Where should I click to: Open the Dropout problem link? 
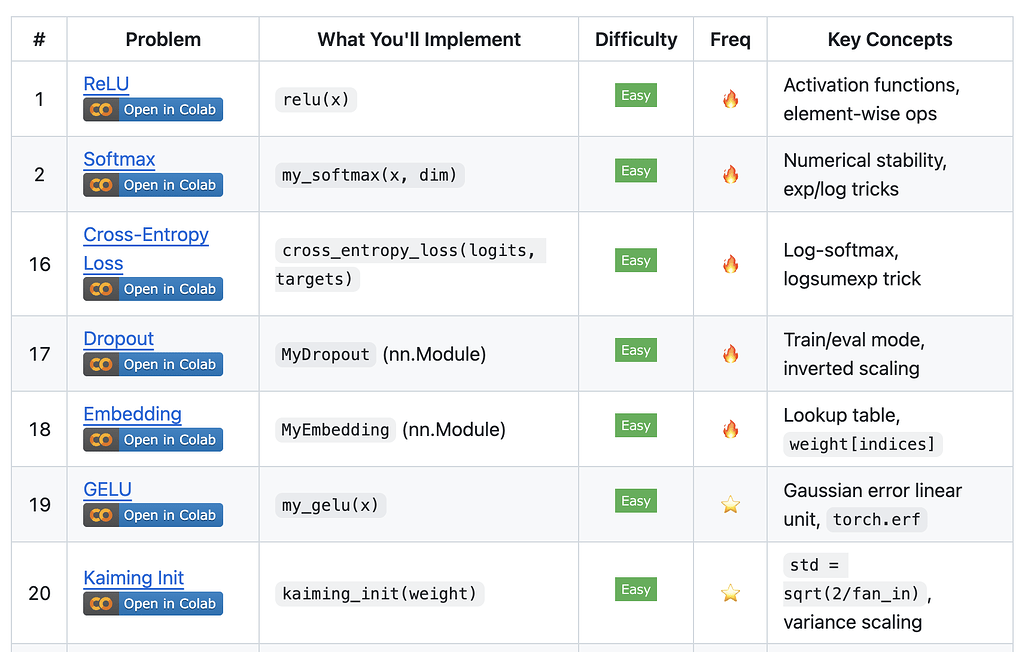[x=119, y=338]
